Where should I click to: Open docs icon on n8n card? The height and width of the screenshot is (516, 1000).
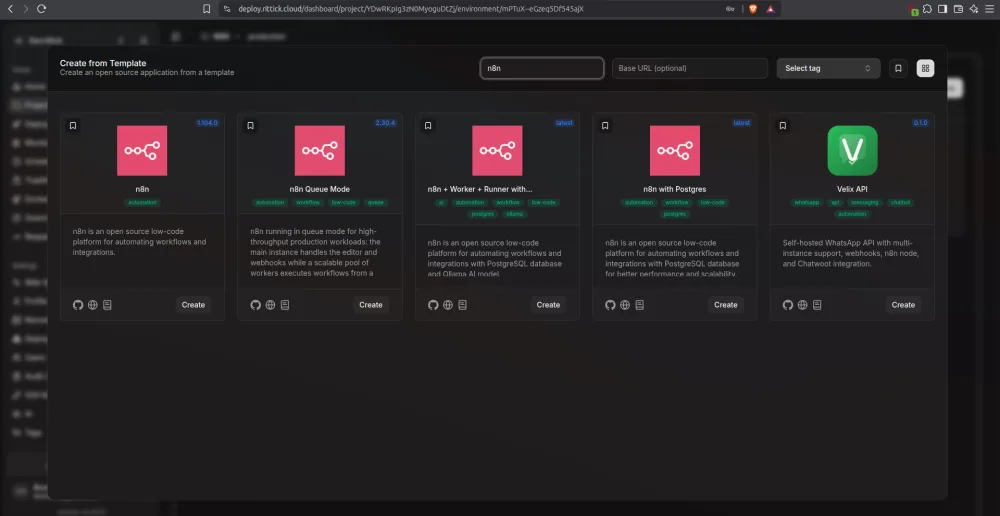tap(107, 305)
